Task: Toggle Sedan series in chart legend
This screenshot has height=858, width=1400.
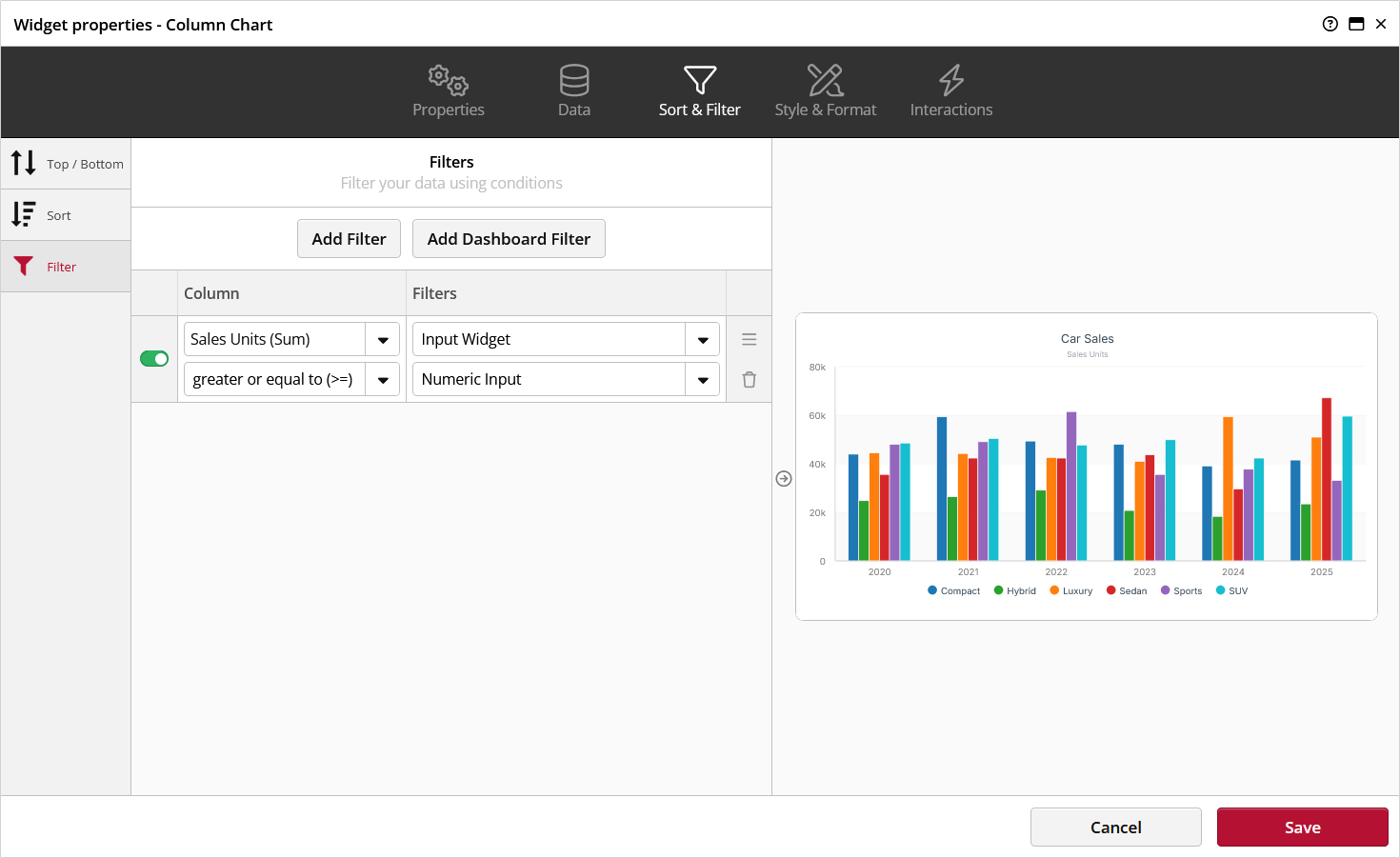Action: 1127,590
